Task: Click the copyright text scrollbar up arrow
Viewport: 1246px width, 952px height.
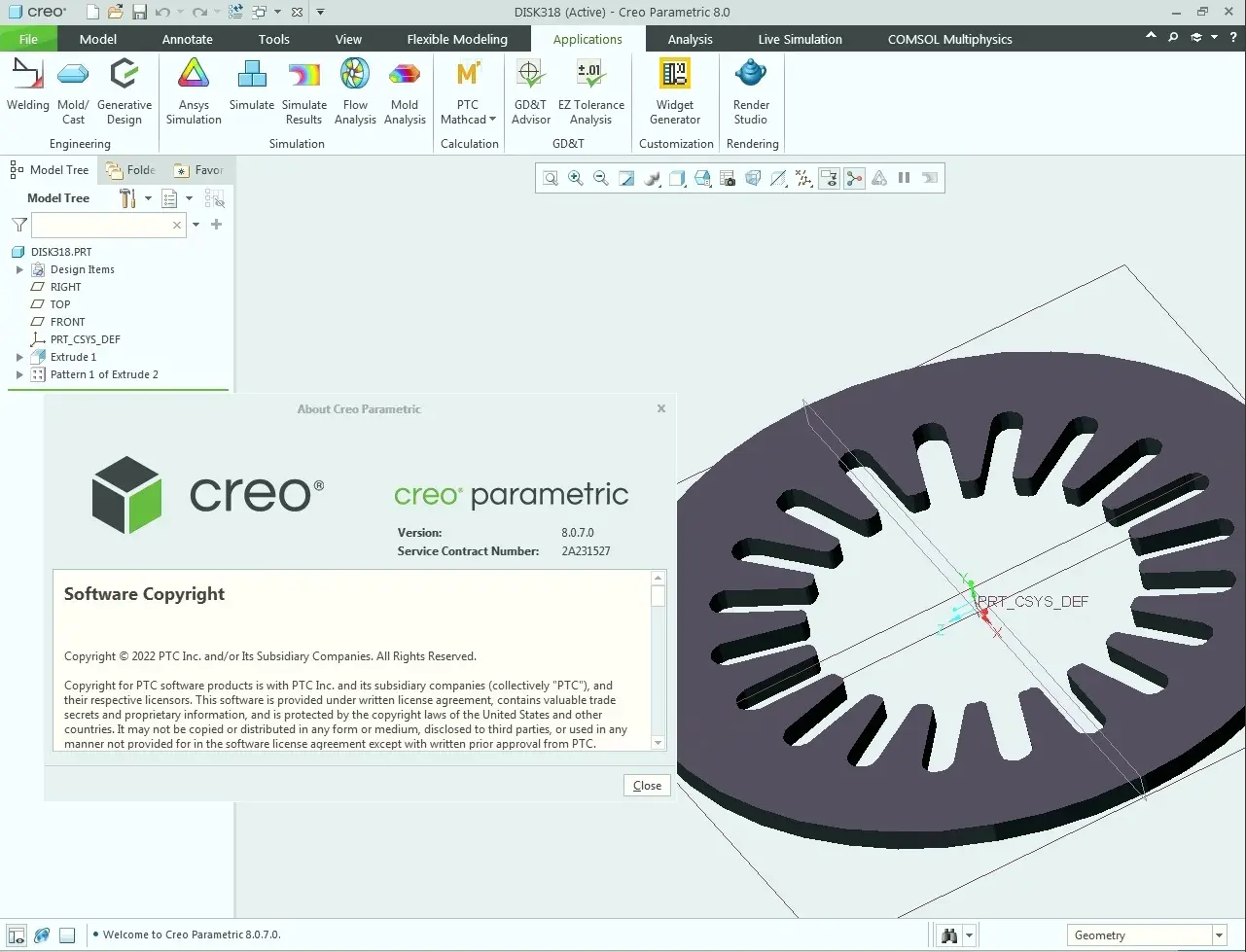Action: [x=659, y=578]
